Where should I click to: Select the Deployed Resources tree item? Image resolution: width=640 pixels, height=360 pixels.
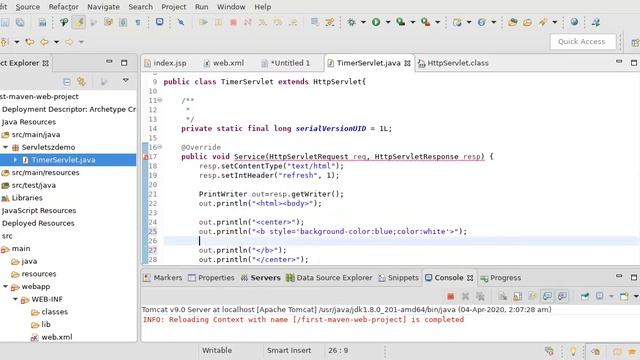coord(38,223)
